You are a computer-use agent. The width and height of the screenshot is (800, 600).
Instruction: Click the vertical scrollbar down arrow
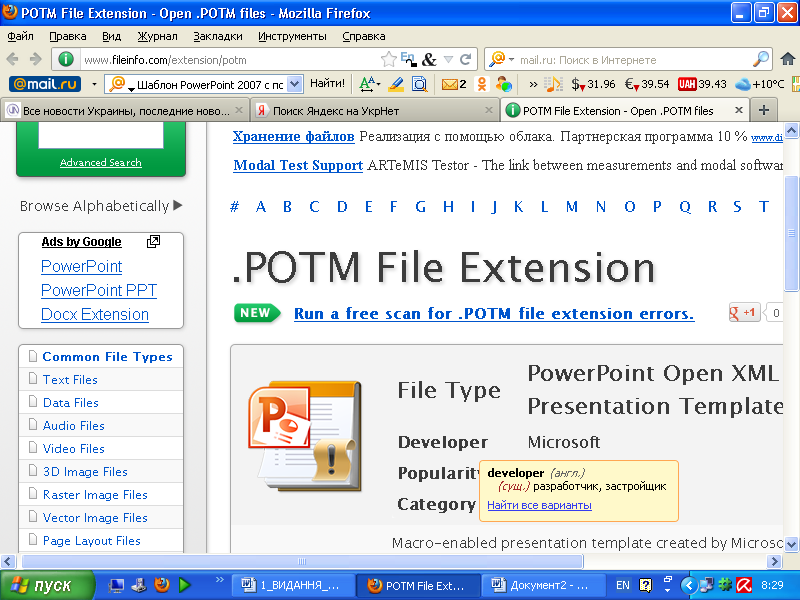click(x=791, y=544)
